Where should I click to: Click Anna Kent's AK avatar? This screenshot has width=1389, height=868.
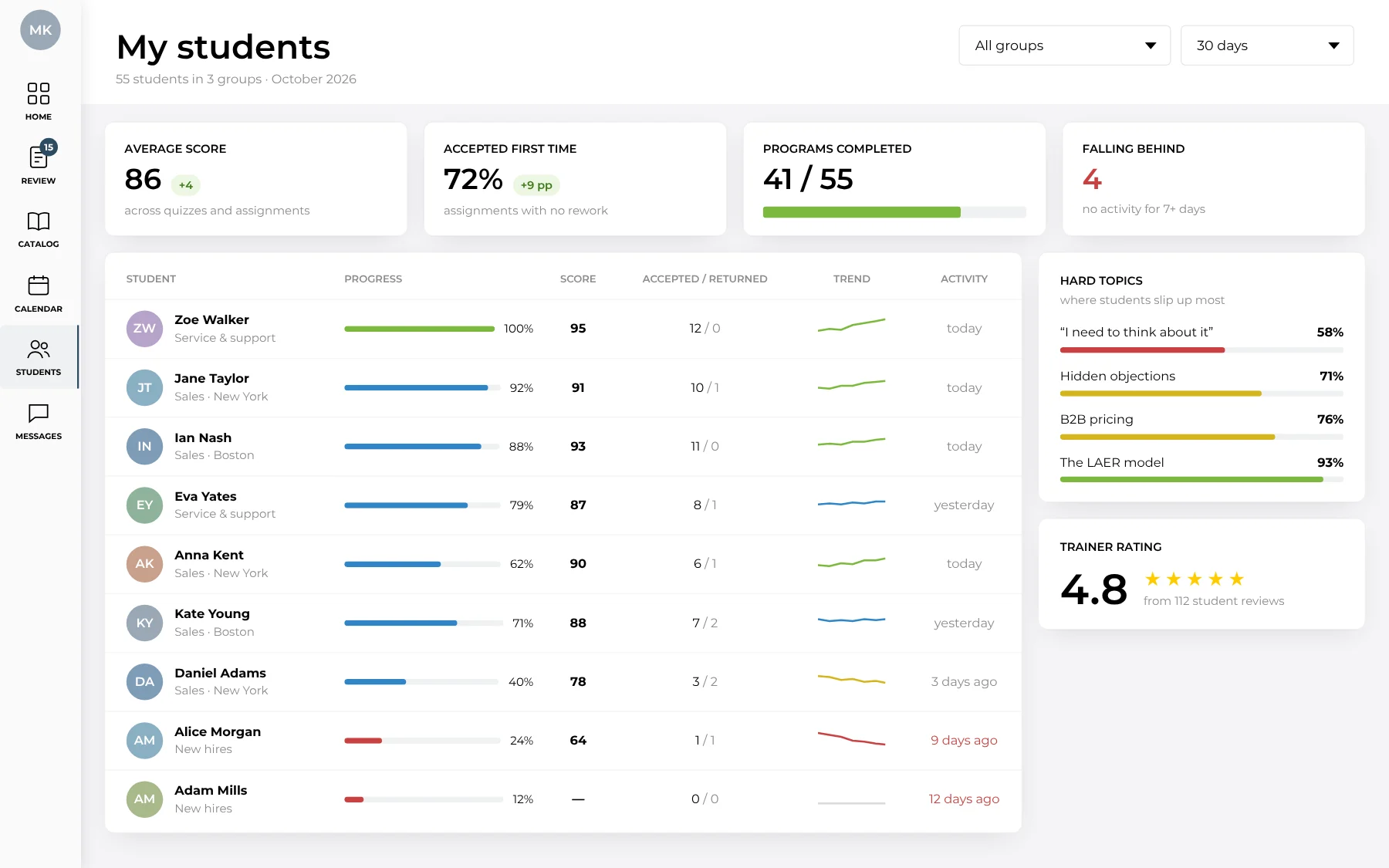(144, 564)
